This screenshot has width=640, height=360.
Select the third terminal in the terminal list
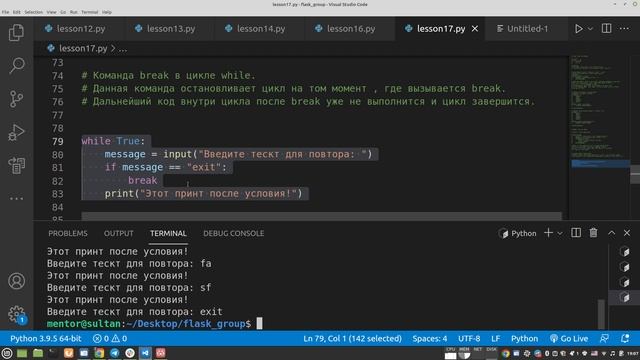tap(624, 282)
